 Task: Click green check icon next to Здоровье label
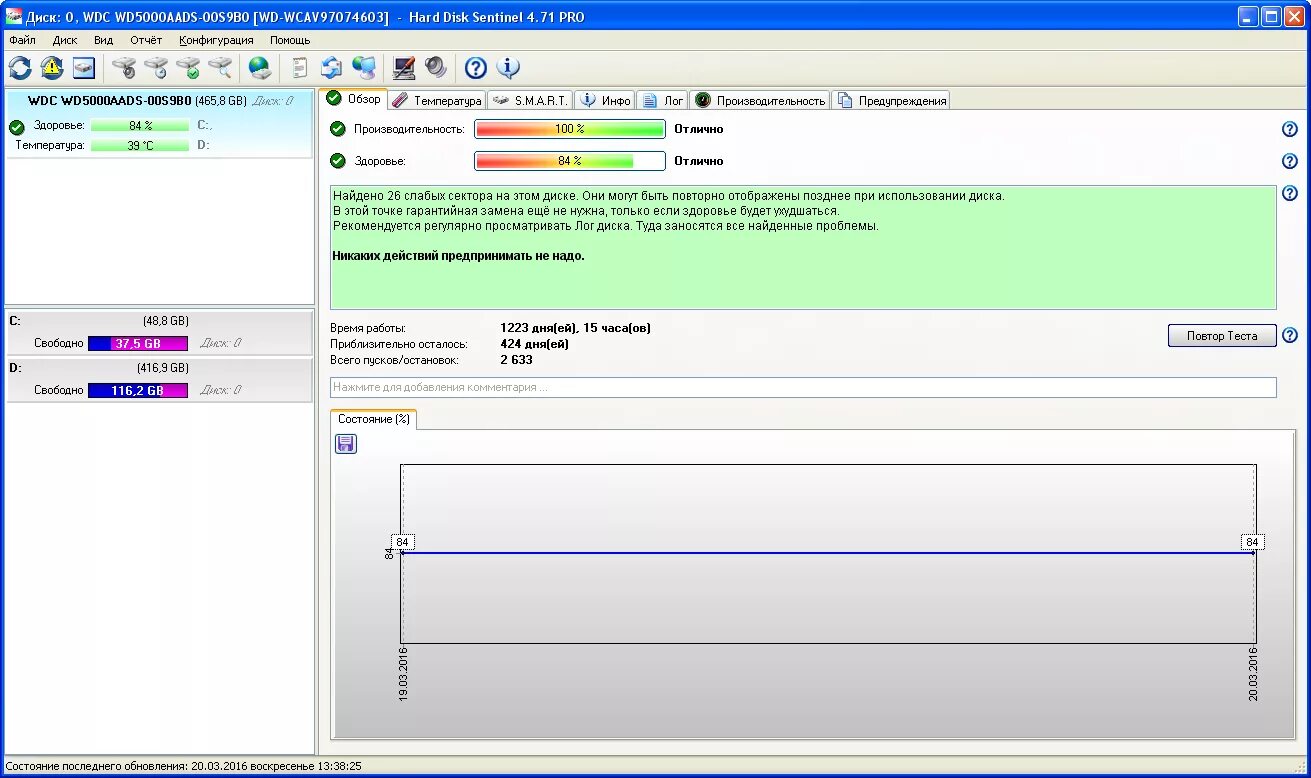tap(338, 161)
